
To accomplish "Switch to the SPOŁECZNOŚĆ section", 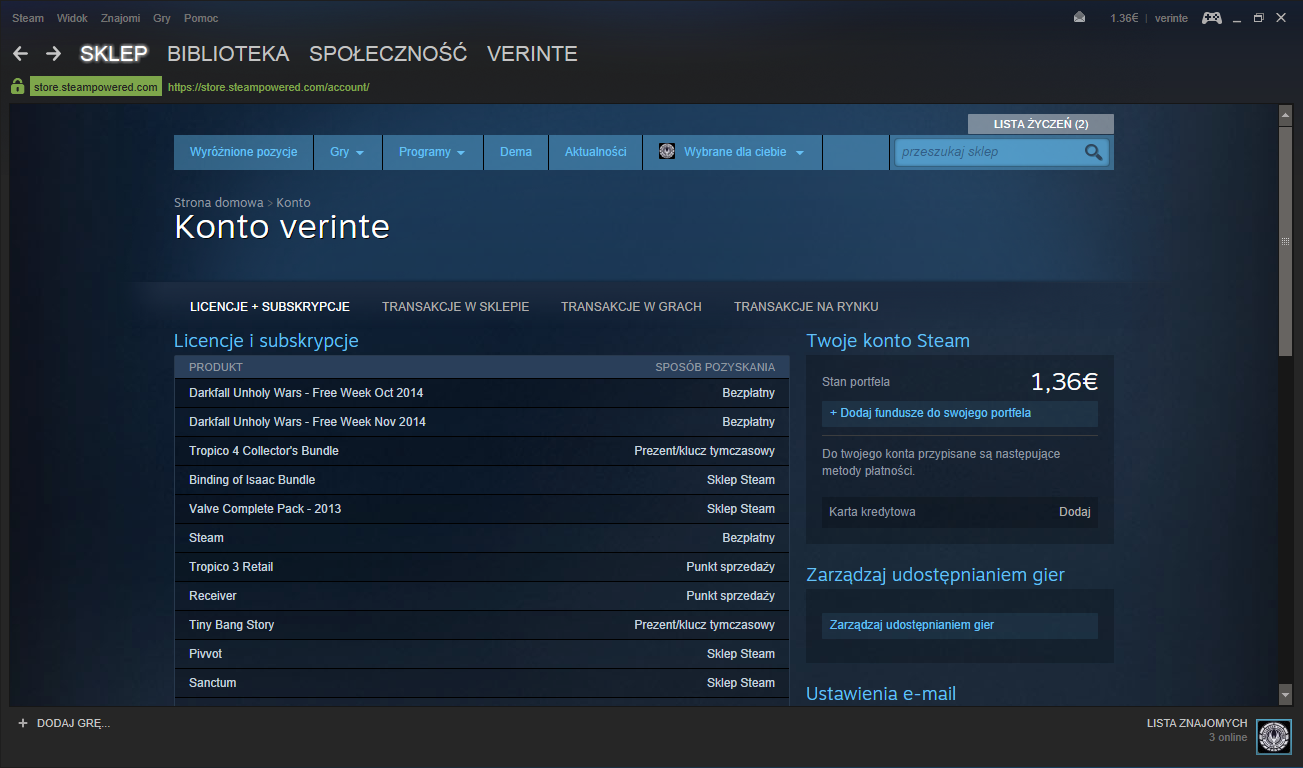I will point(388,54).
